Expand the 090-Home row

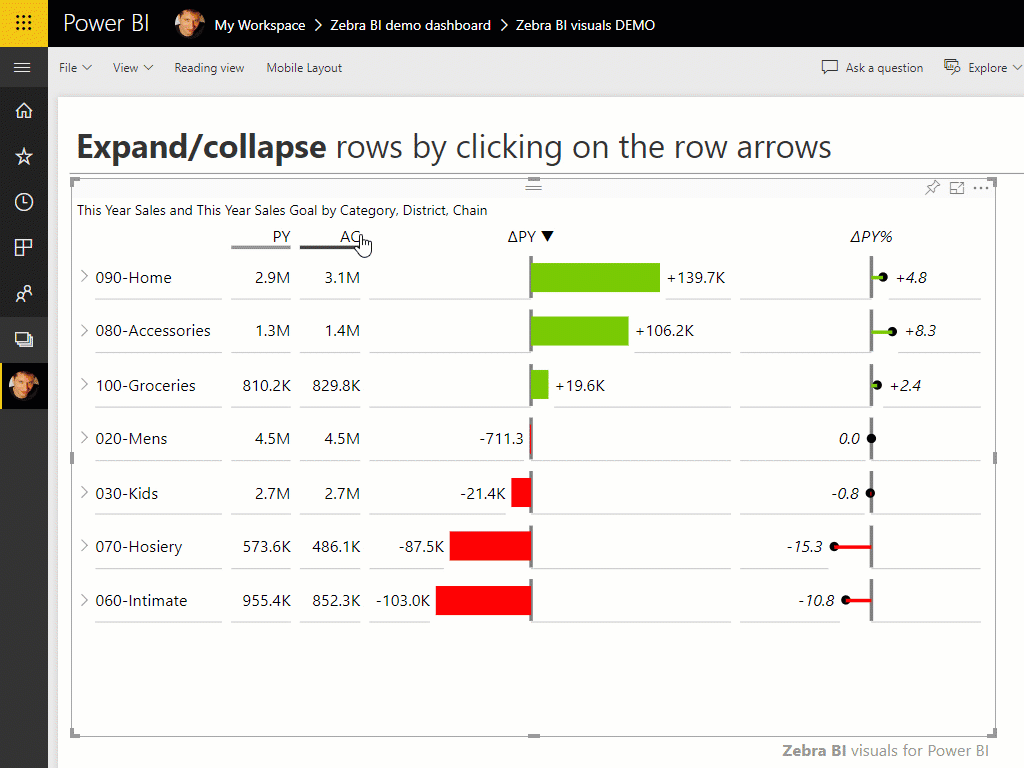tap(84, 278)
